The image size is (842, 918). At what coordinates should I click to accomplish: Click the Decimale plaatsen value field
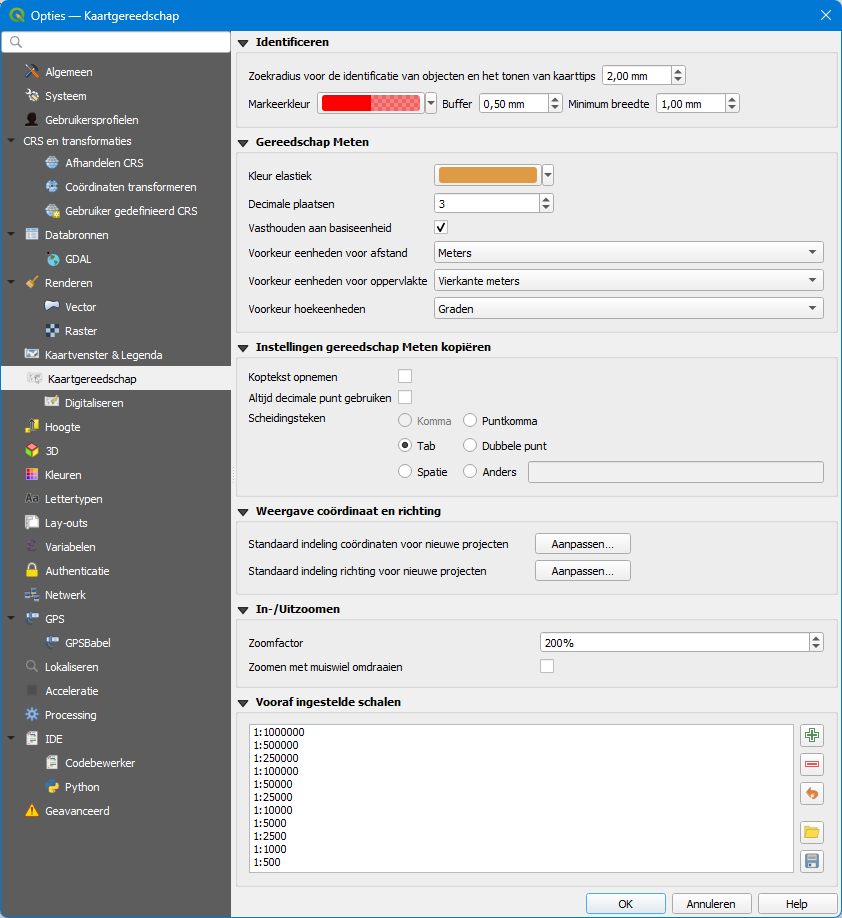point(487,203)
